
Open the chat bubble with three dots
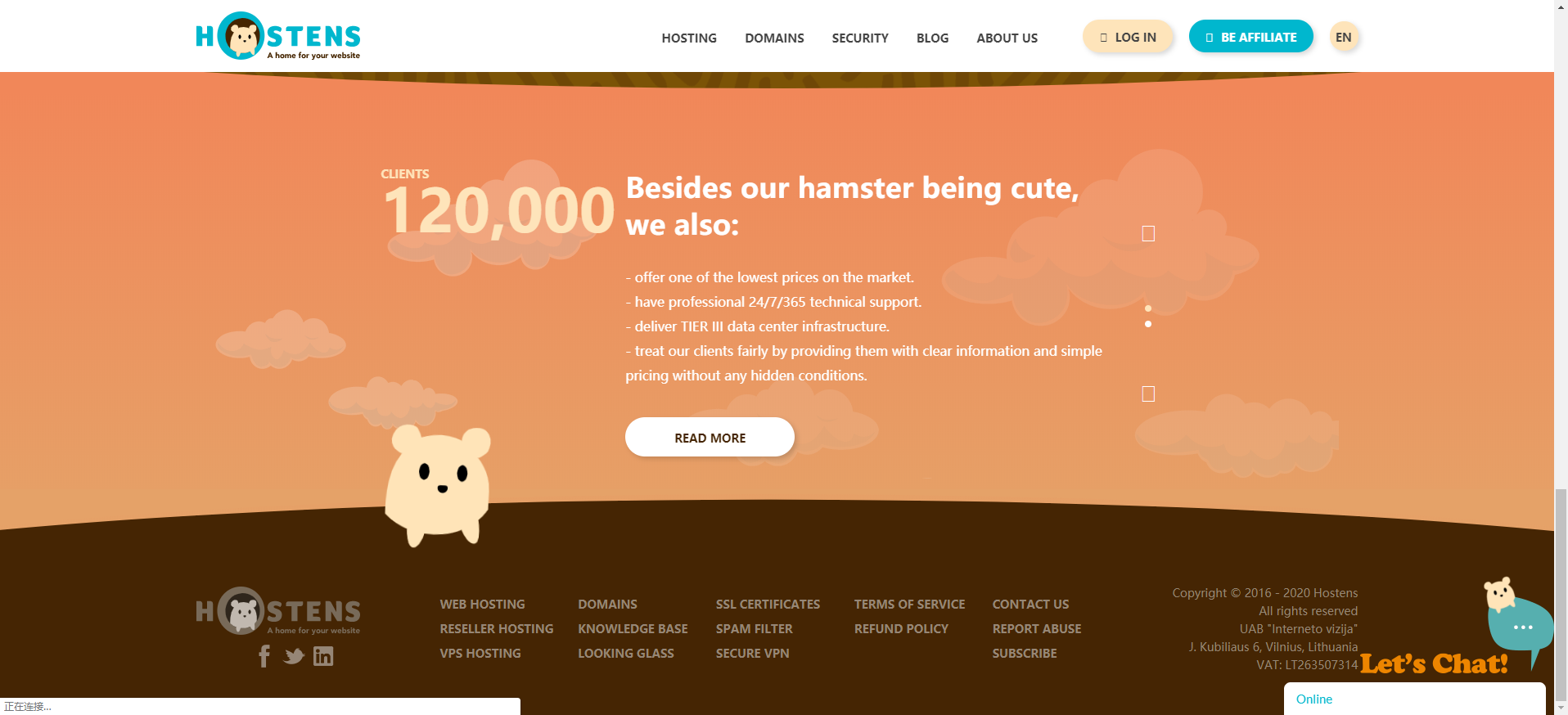point(1521,626)
